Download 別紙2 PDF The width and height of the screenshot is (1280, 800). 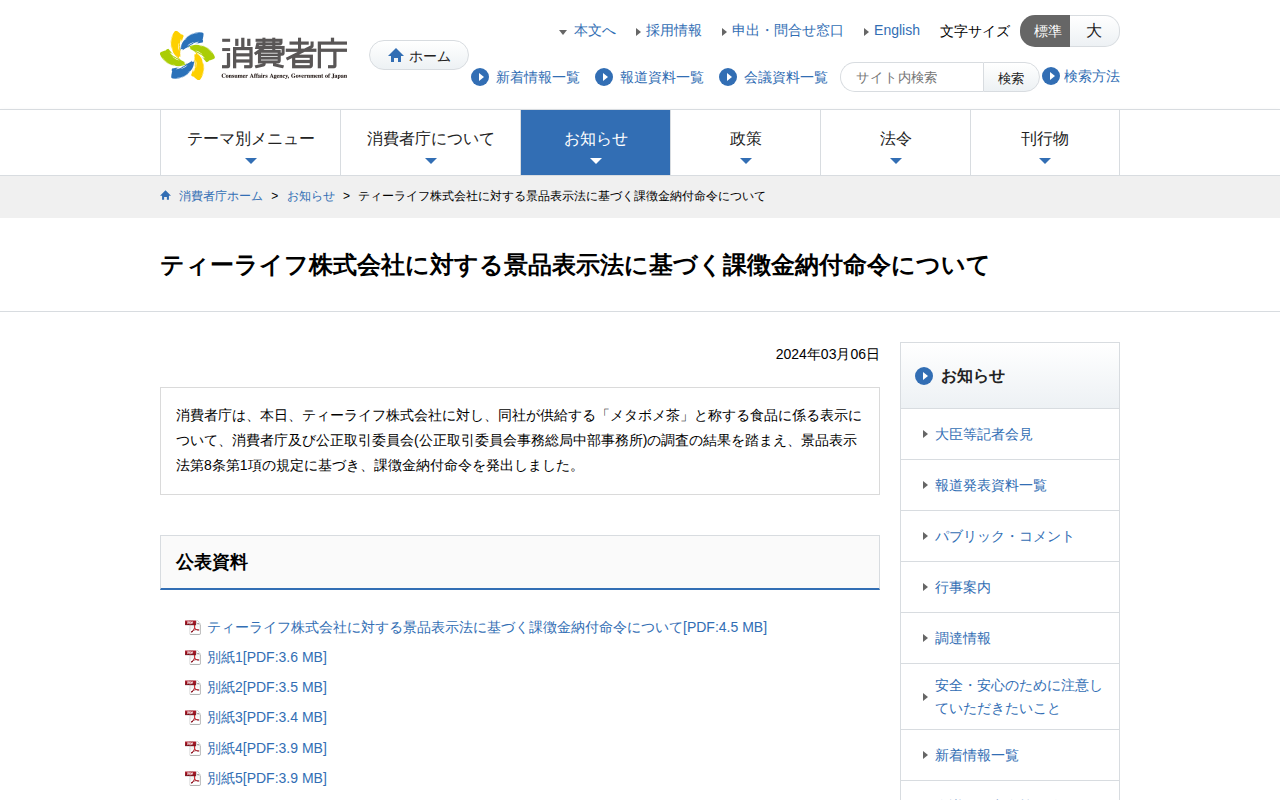tap(267, 688)
